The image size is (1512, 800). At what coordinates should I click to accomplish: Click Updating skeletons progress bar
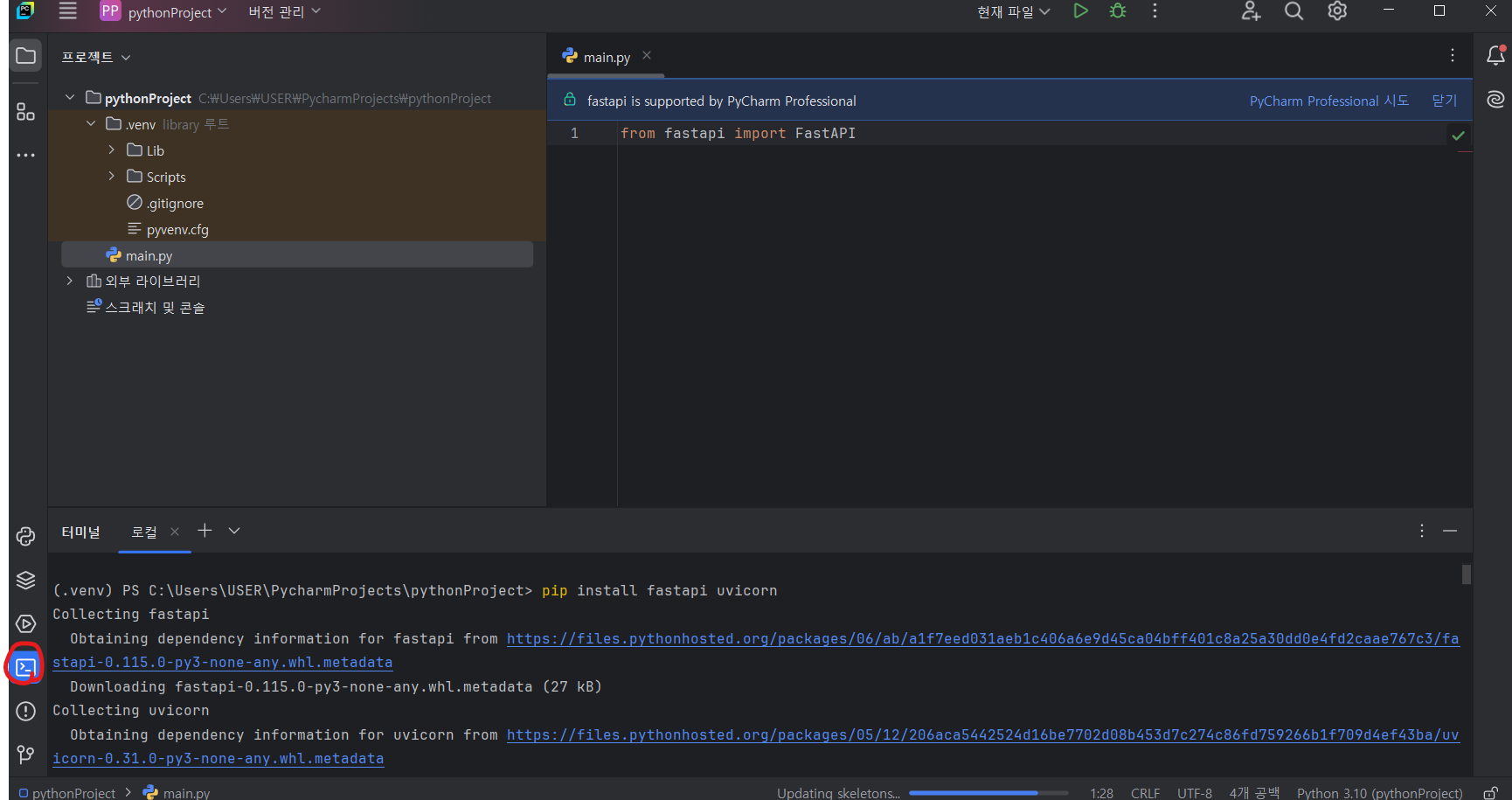tap(988, 793)
